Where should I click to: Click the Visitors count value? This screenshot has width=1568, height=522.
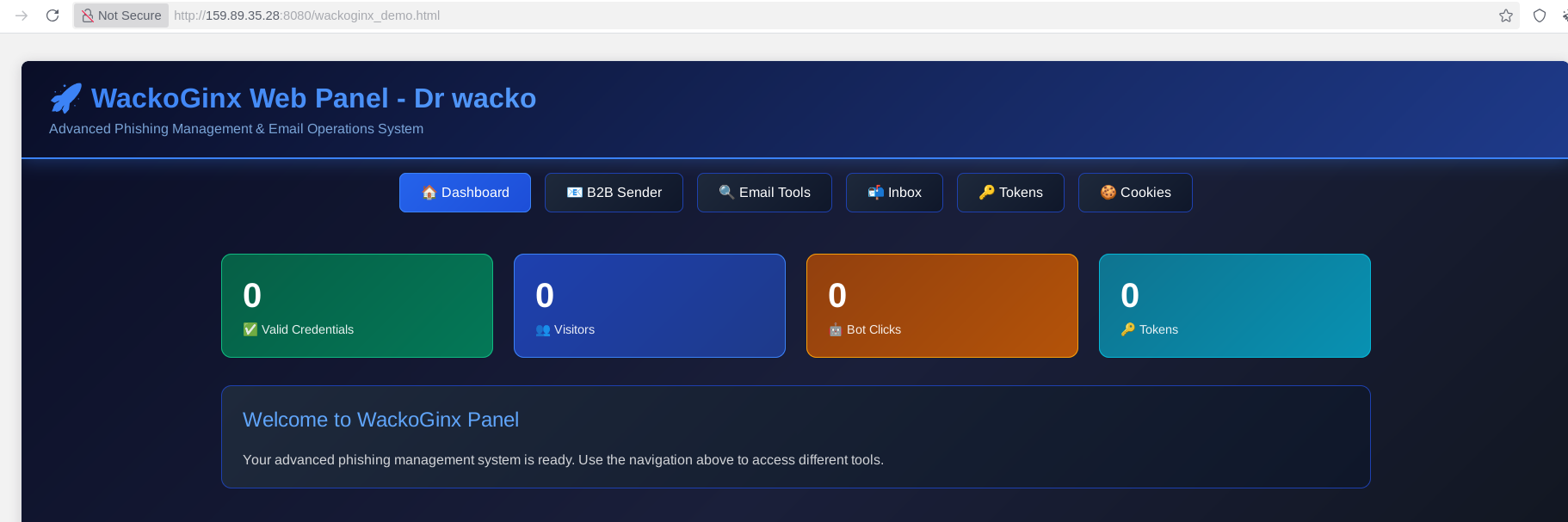545,296
